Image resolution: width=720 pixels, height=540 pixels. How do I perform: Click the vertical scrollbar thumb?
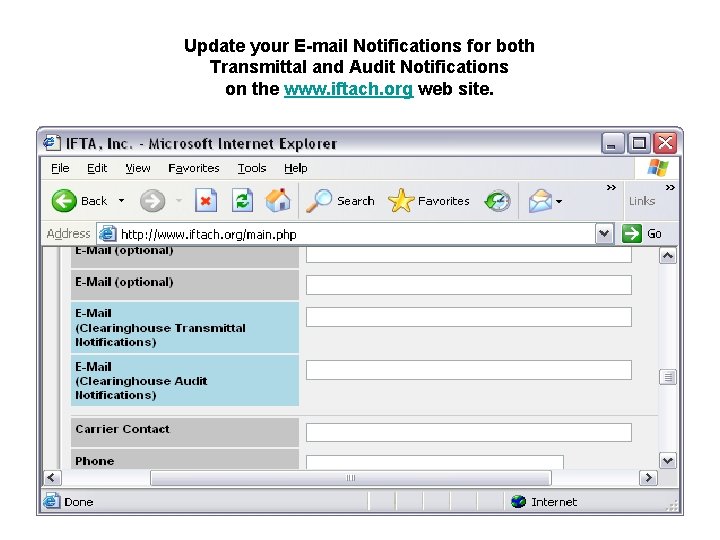point(668,377)
